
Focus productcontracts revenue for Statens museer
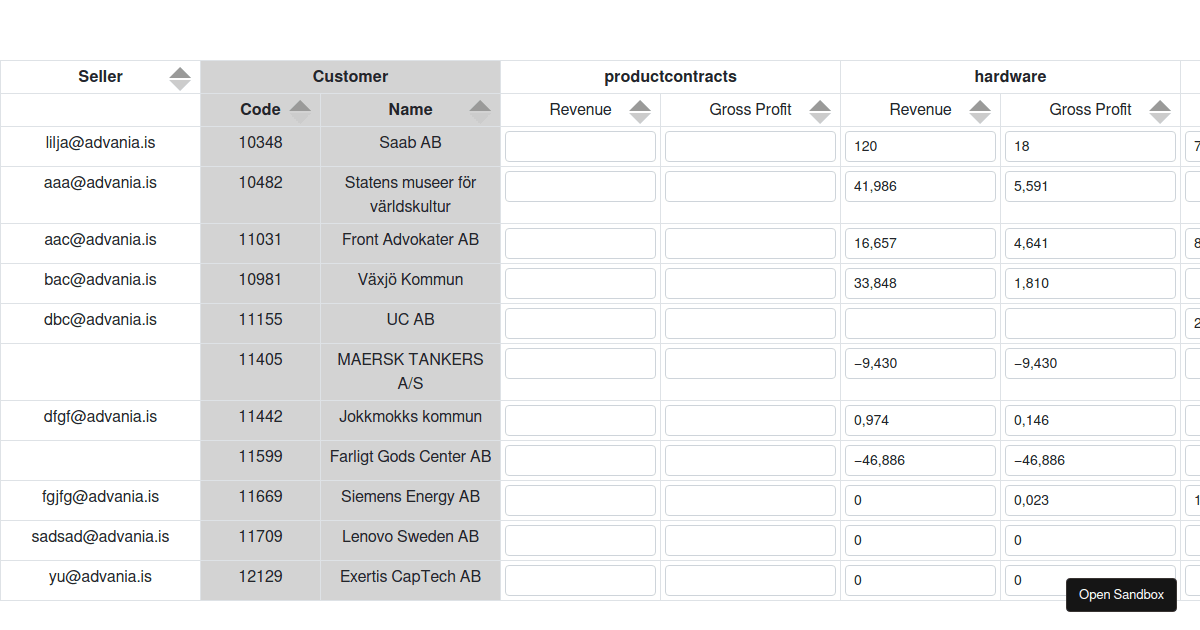click(580, 186)
